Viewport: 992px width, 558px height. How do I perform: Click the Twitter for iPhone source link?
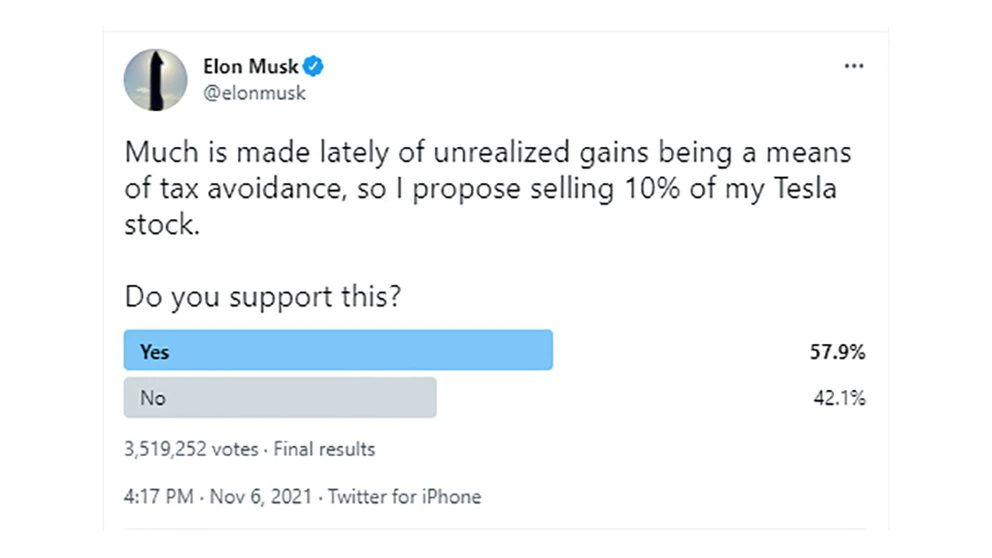pos(404,497)
